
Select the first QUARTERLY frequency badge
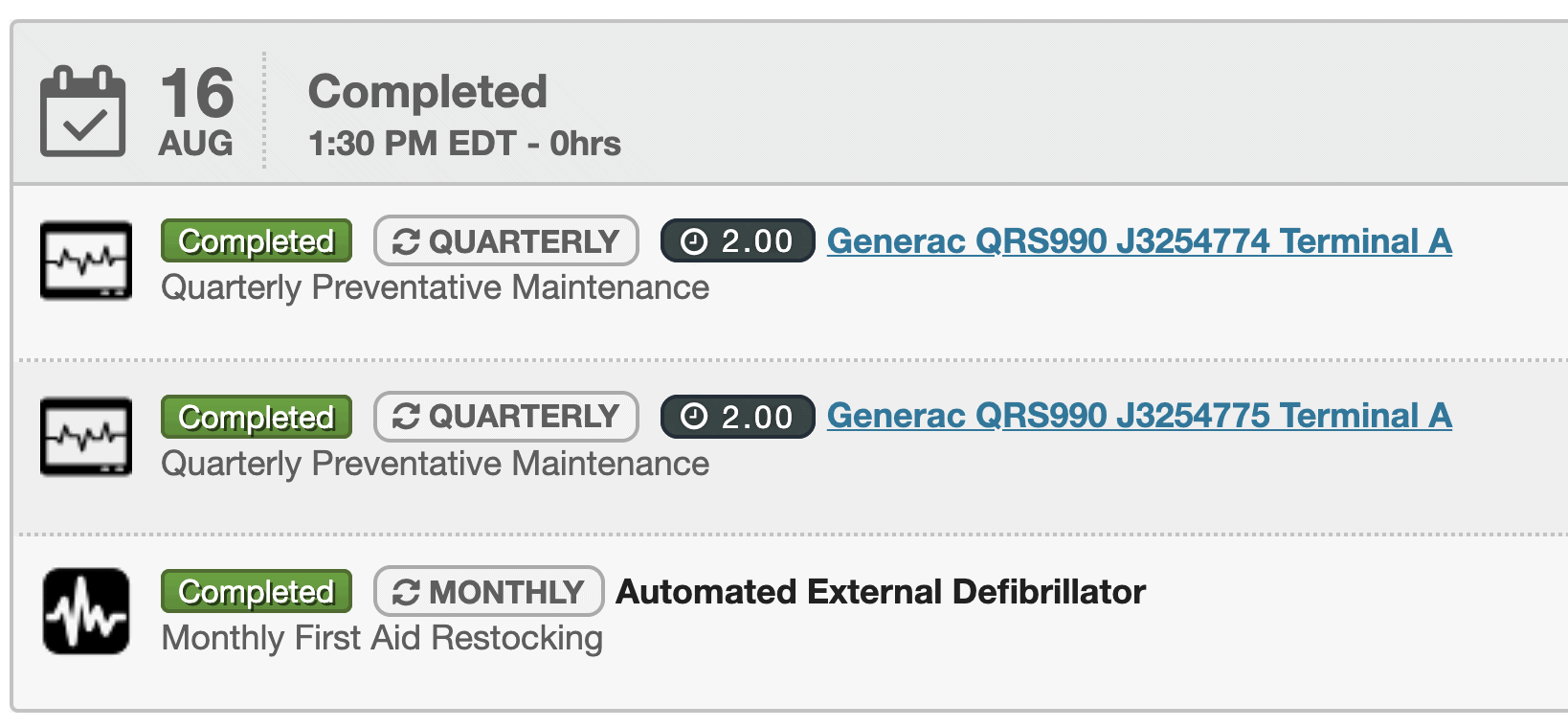tap(506, 240)
